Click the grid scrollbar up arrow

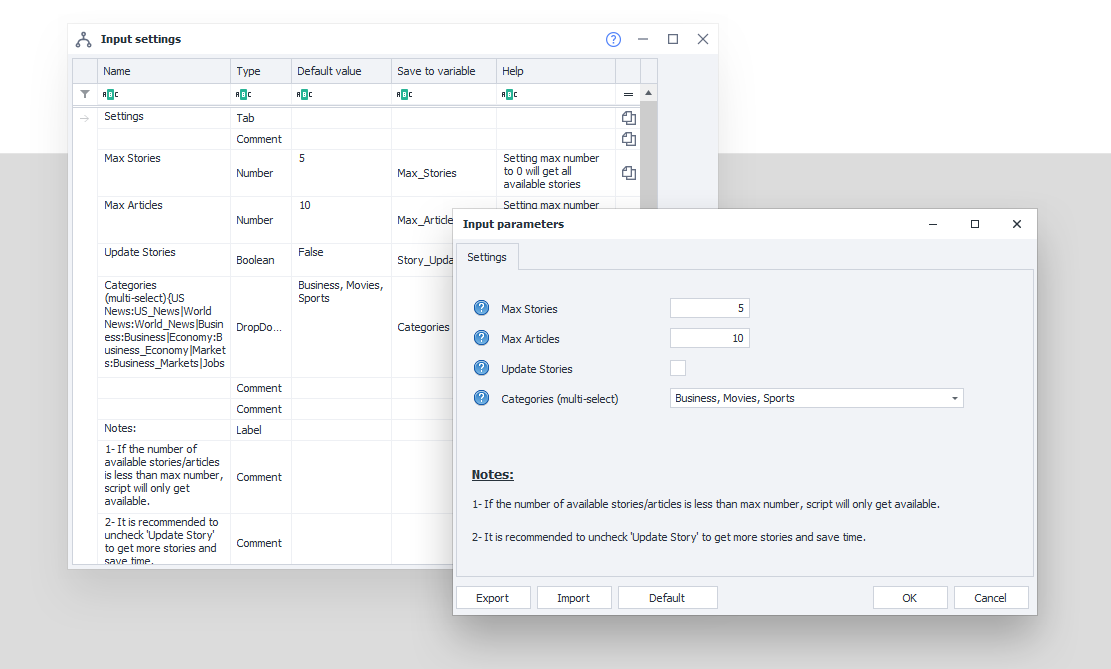(649, 94)
